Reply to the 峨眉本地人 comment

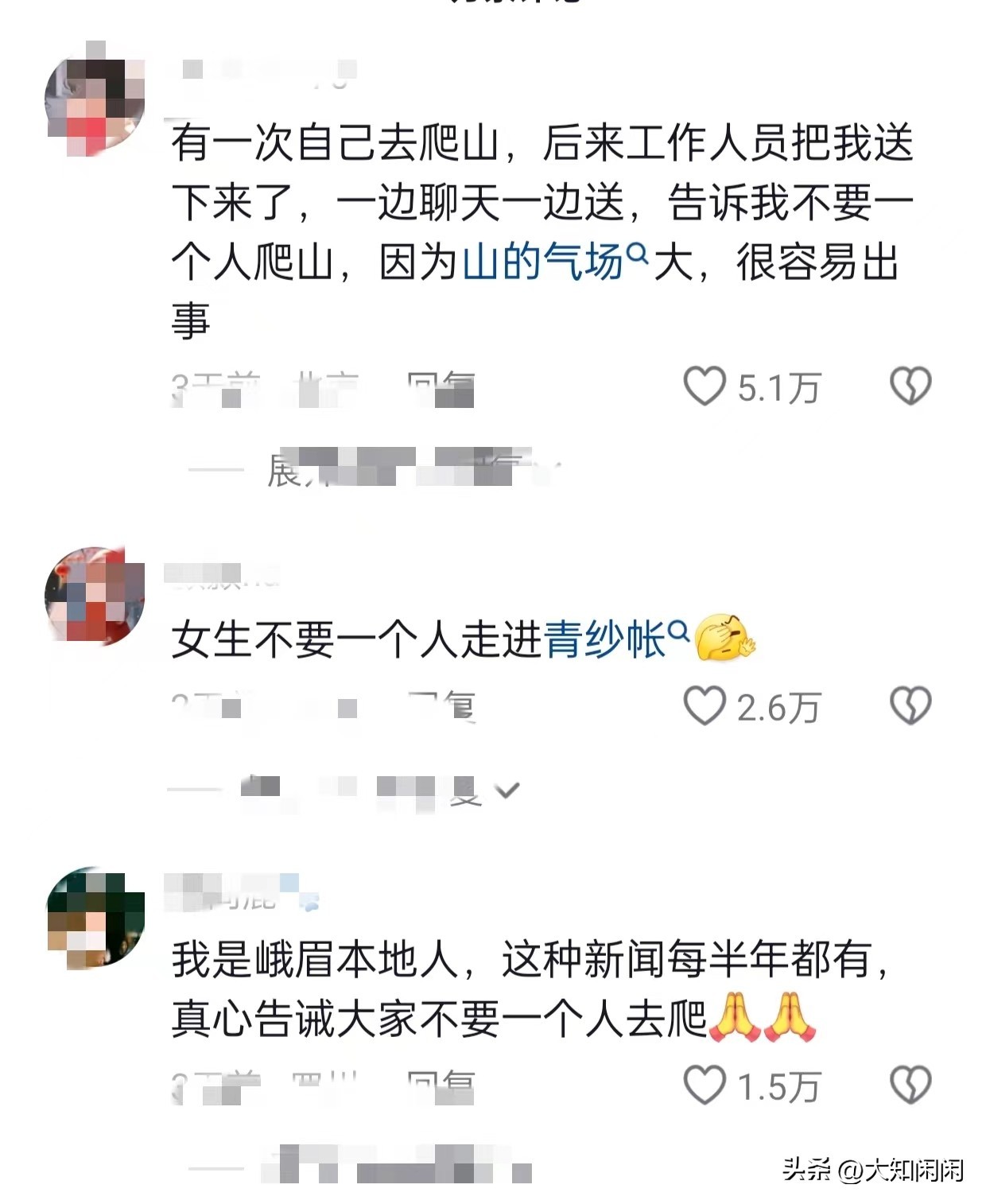coord(441,1086)
